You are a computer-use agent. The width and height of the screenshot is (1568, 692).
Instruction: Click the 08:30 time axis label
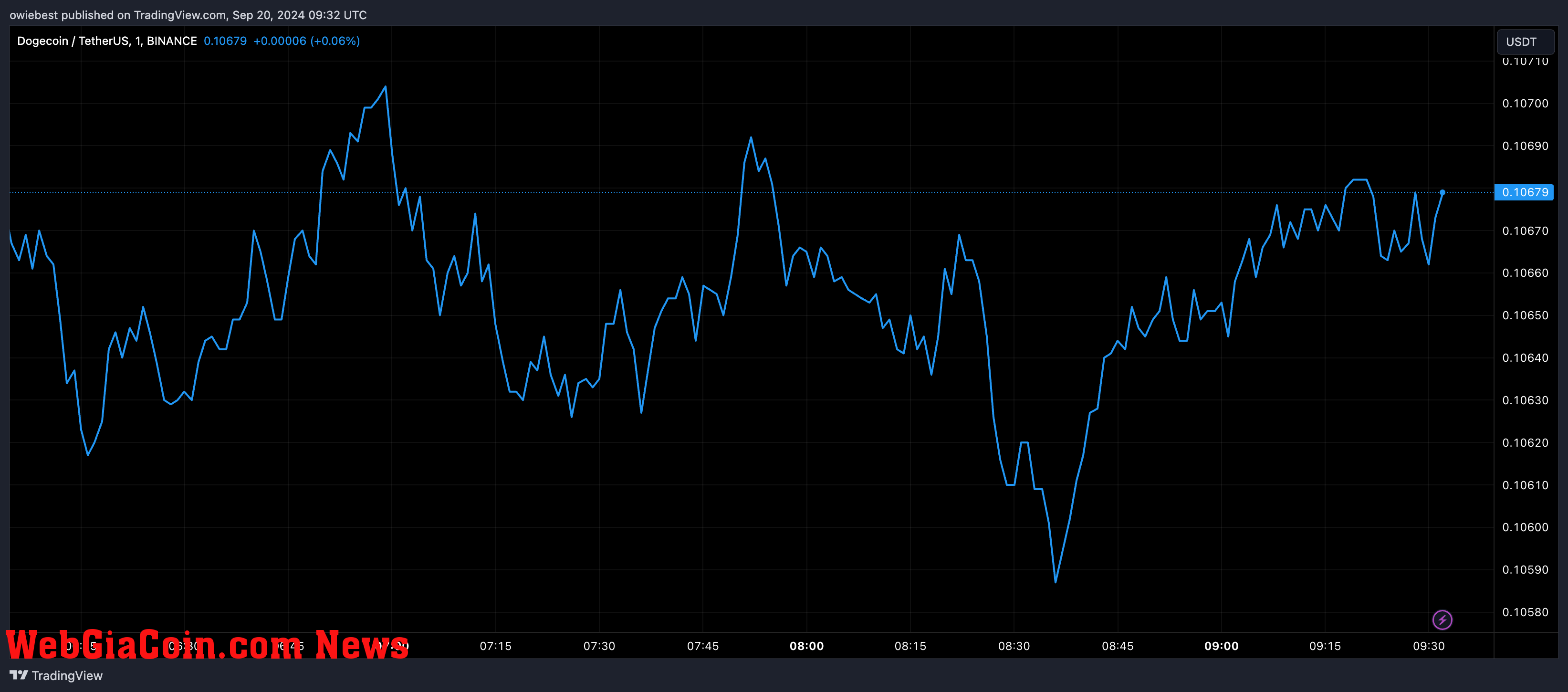(x=1014, y=646)
